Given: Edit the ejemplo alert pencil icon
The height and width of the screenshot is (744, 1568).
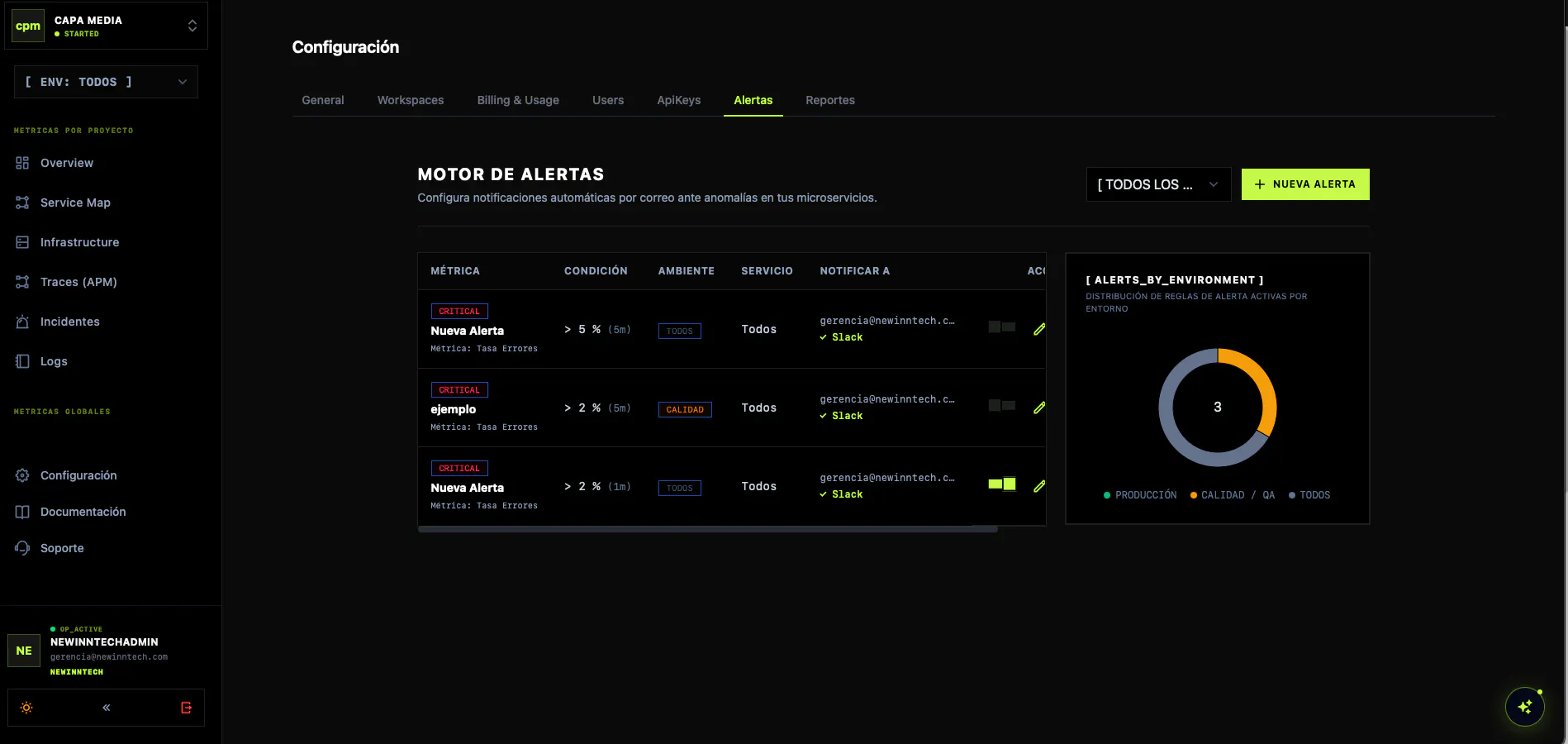Looking at the screenshot, I should tap(1039, 408).
